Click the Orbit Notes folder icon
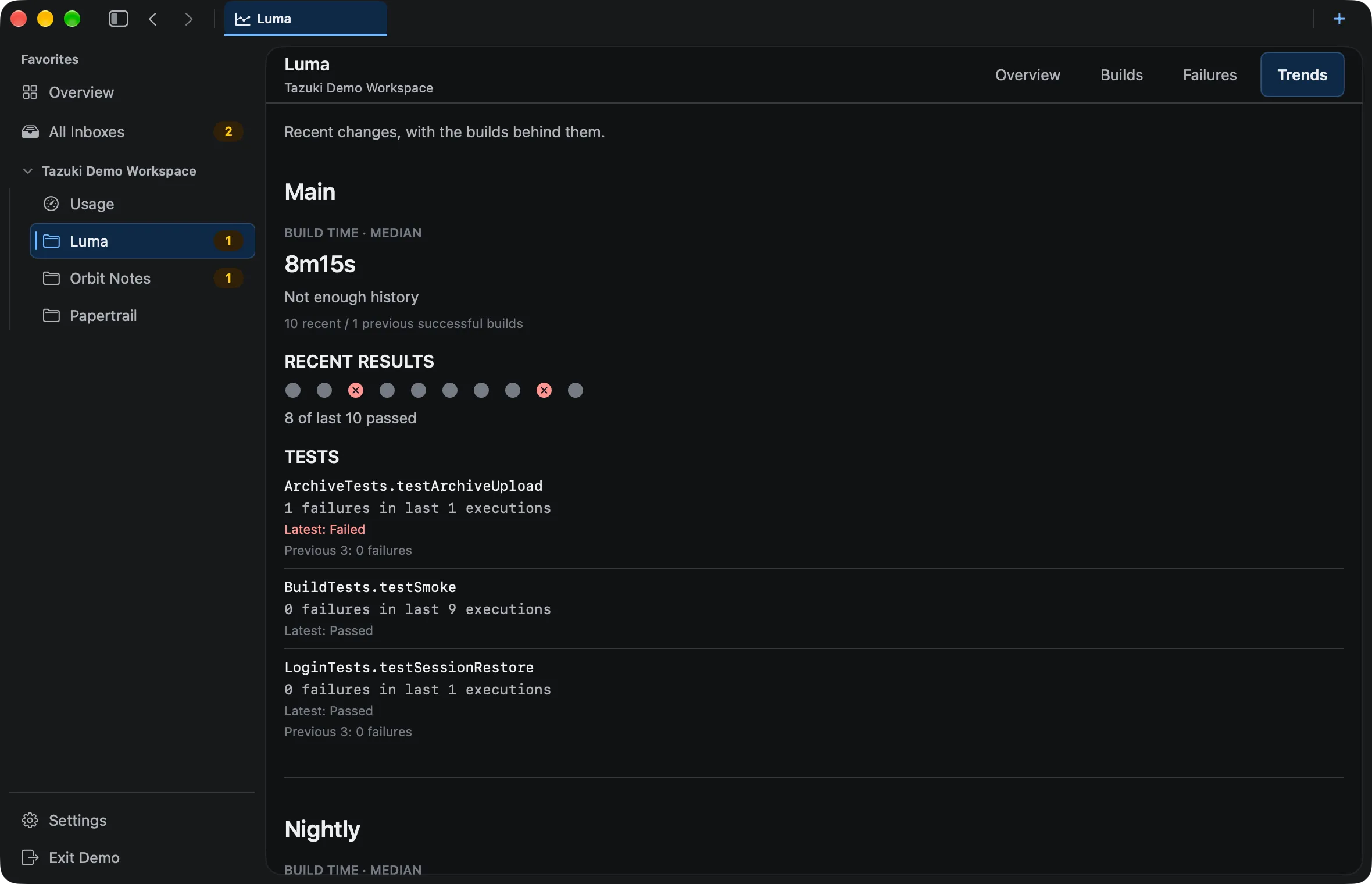This screenshot has height=884, width=1372. pyautogui.click(x=51, y=279)
